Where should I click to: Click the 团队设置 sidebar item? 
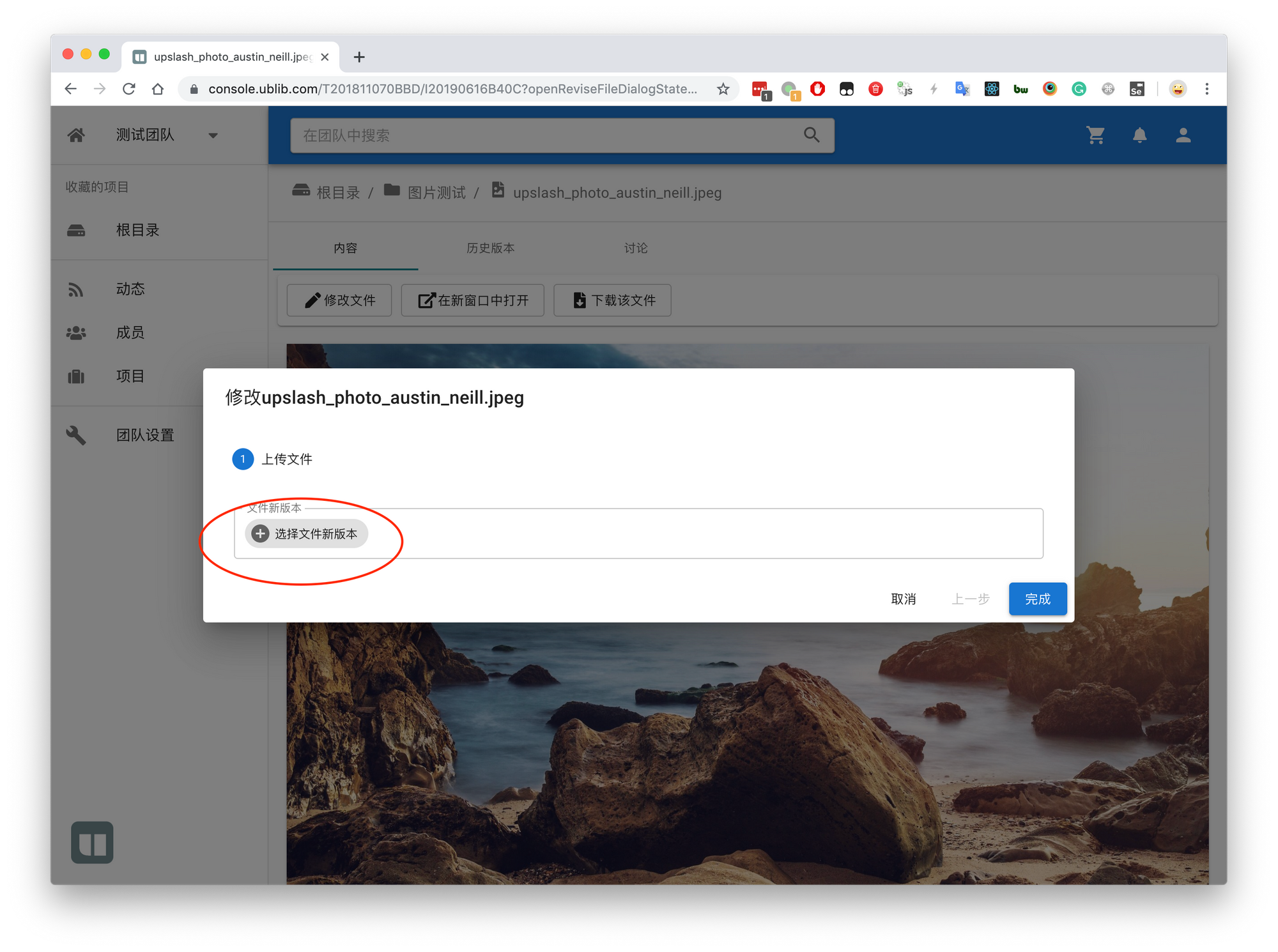click(145, 435)
